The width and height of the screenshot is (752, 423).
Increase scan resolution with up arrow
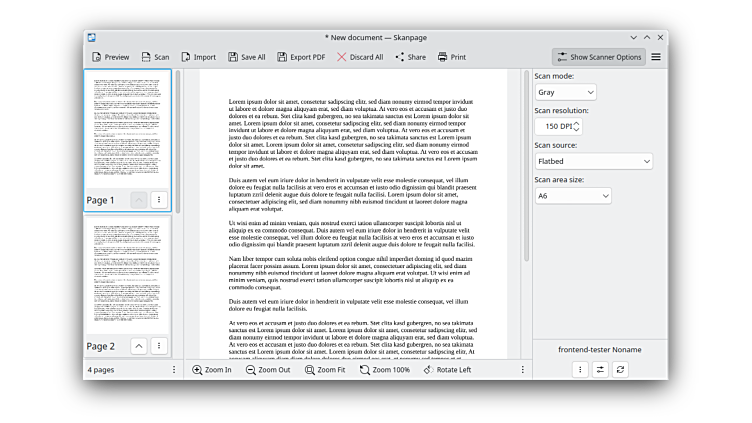coord(576,123)
